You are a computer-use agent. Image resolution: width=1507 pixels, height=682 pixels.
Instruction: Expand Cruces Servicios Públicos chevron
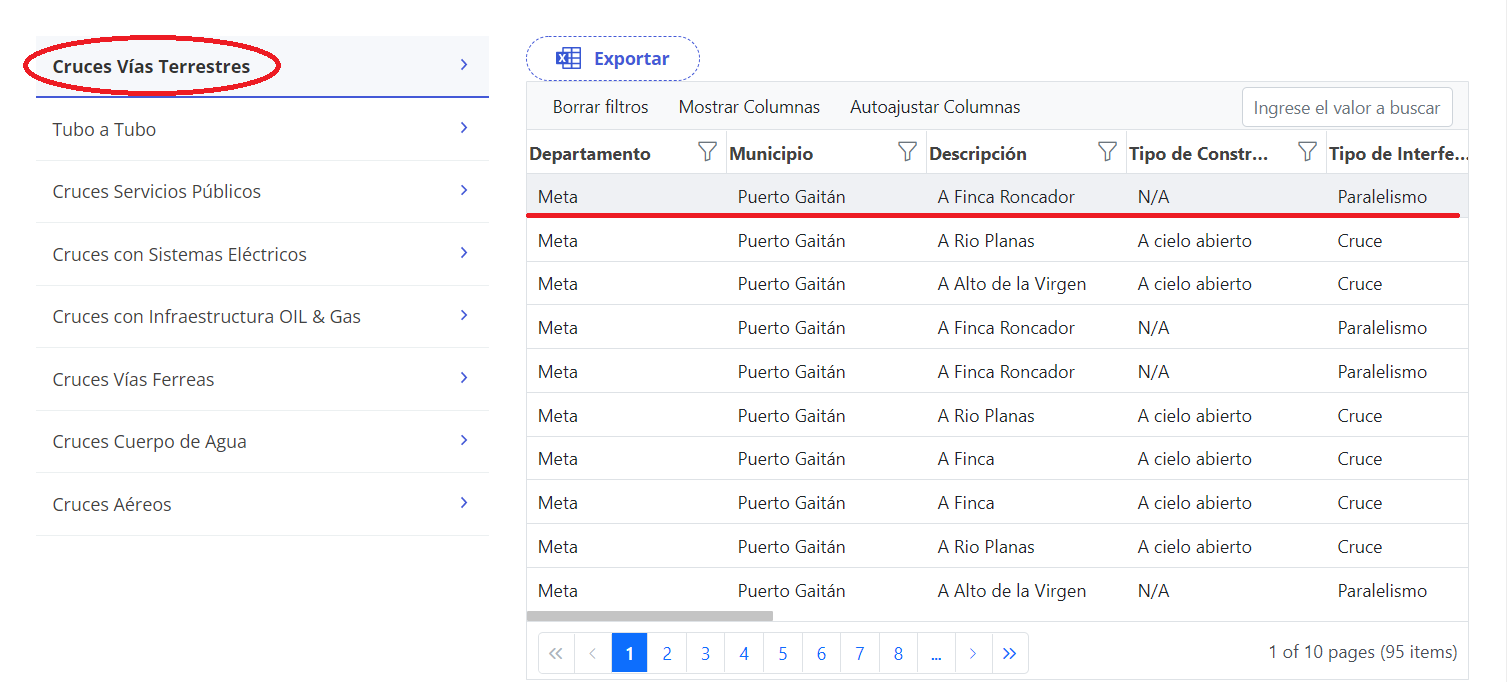coord(464,190)
